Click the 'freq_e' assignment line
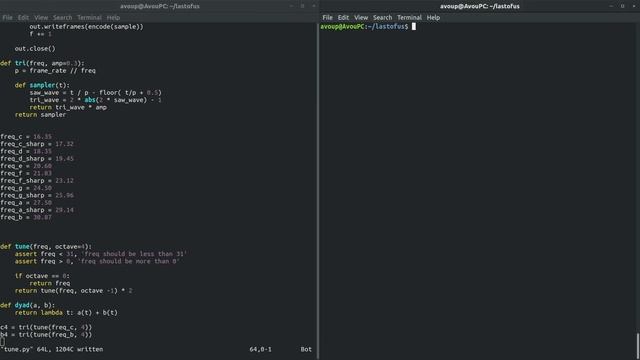 (x=26, y=166)
